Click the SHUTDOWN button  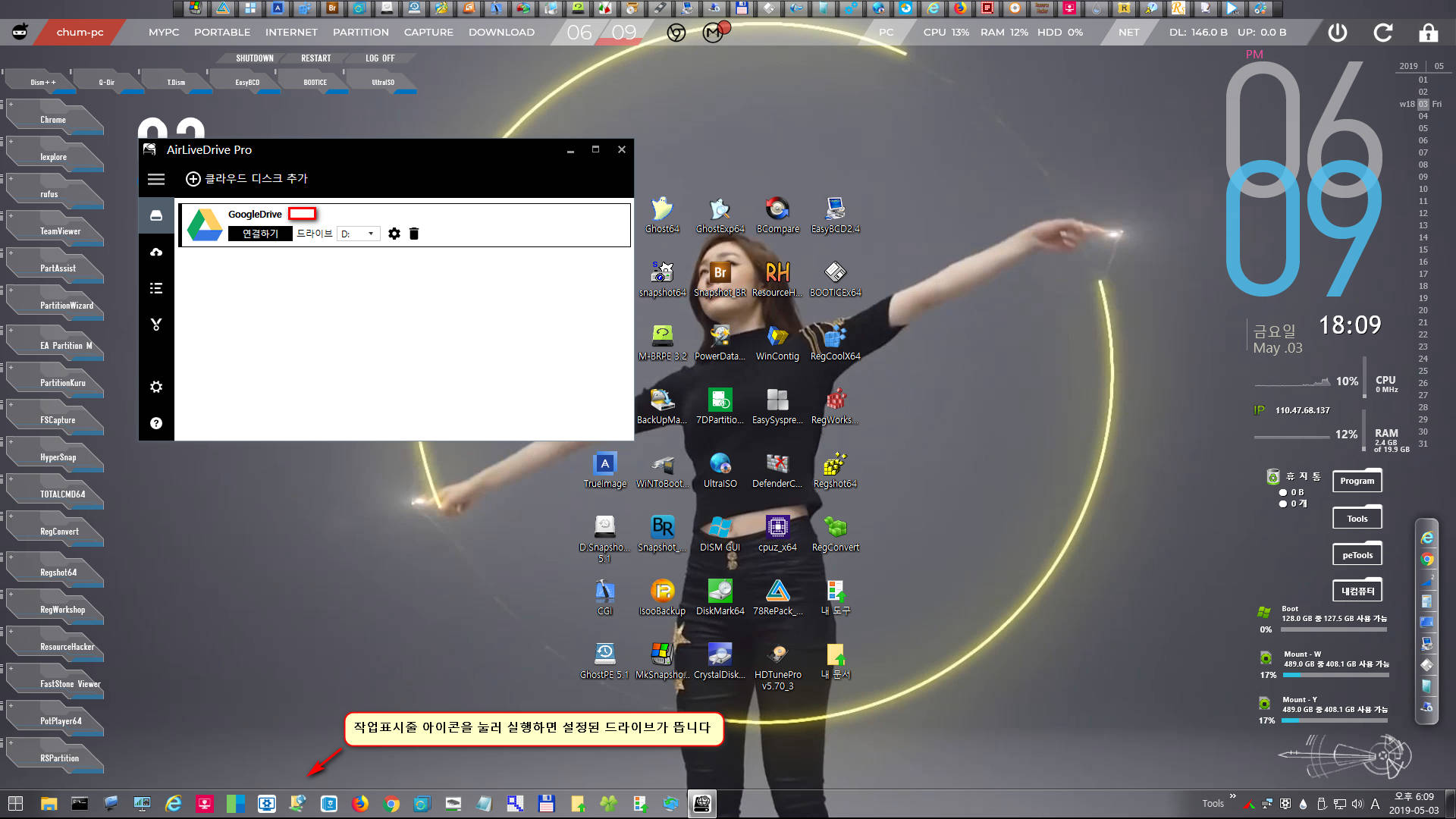[x=255, y=58]
